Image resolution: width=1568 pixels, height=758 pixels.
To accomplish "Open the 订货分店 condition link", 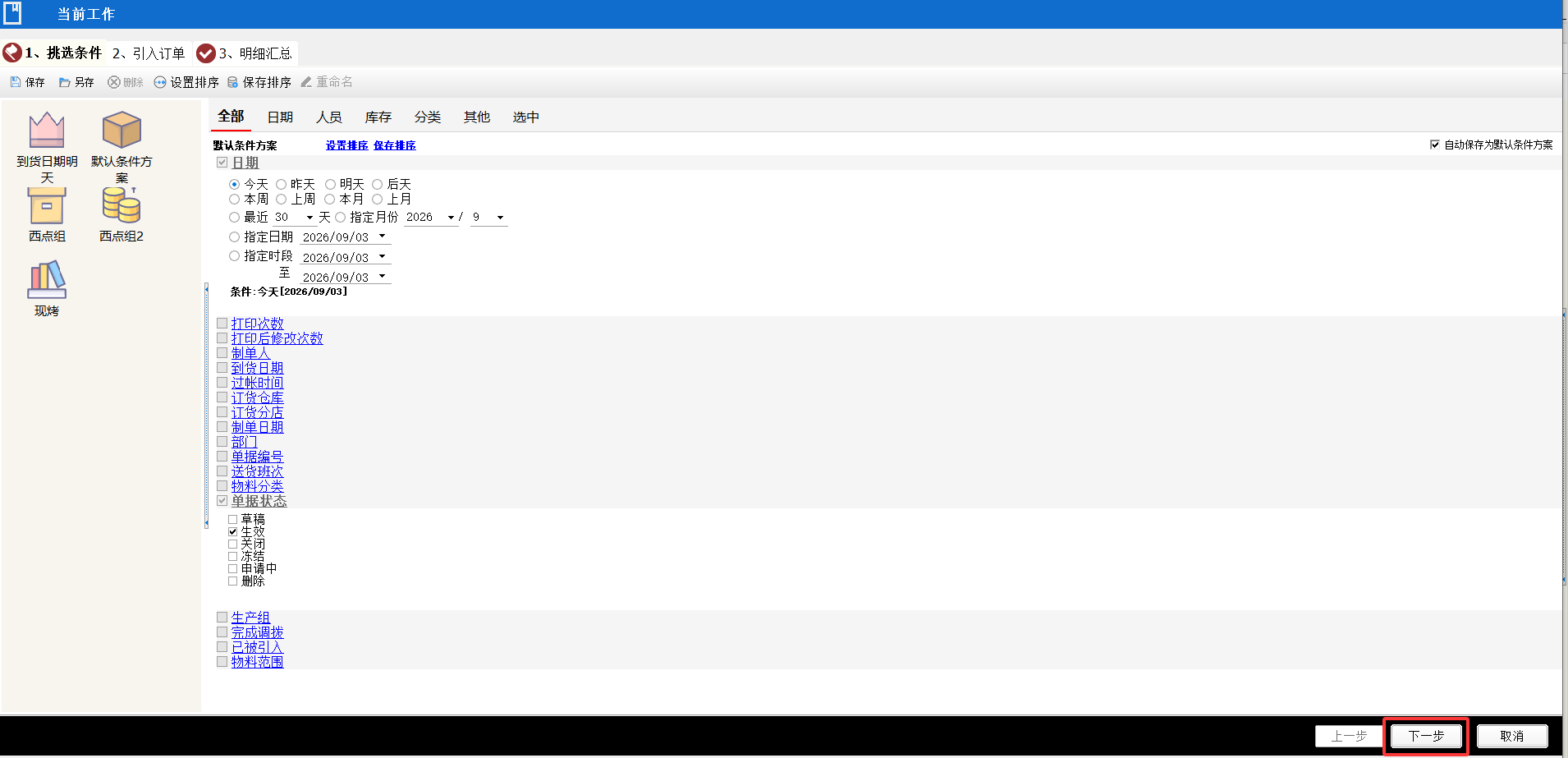I will tap(257, 412).
